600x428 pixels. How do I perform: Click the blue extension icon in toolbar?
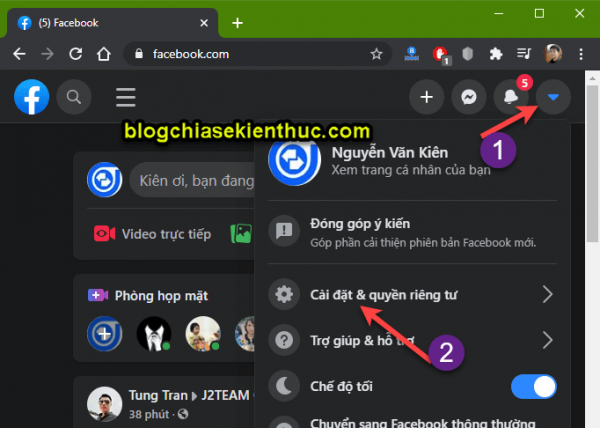click(x=412, y=54)
